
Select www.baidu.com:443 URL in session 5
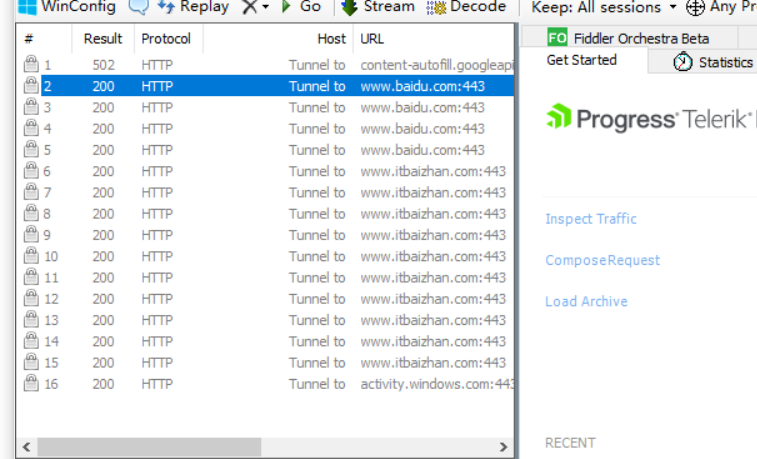[422, 150]
